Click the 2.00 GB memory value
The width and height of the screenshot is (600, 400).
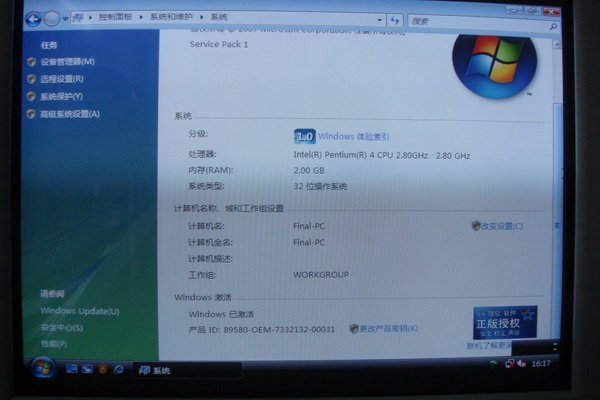(309, 170)
